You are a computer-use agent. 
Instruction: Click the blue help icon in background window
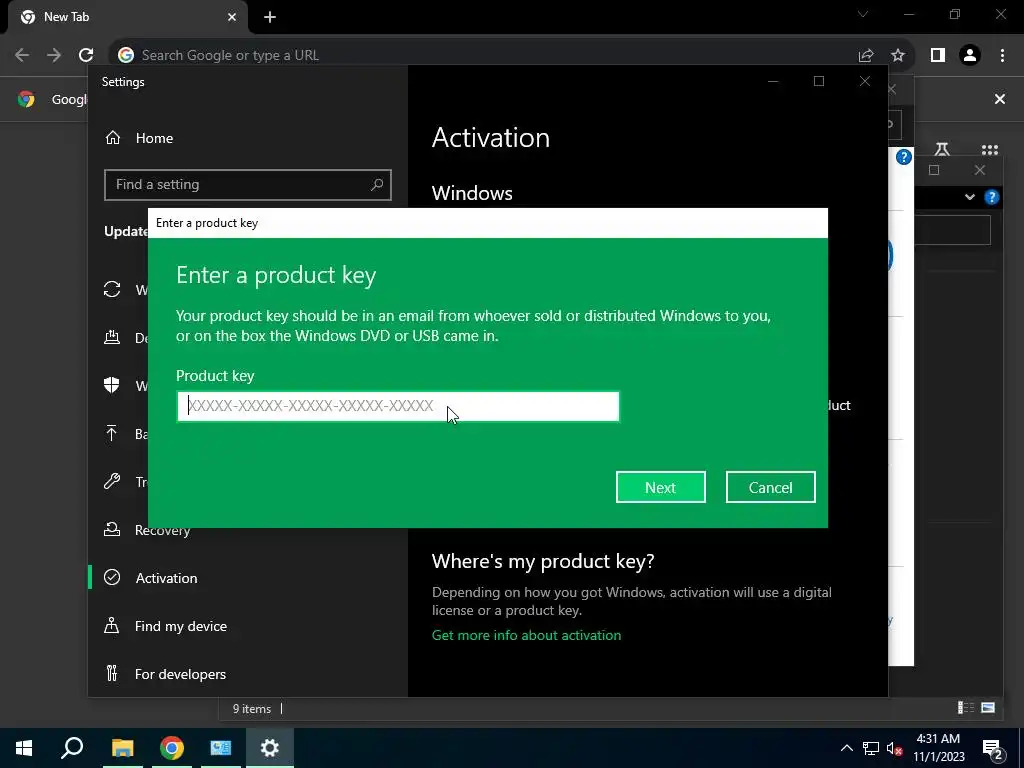(904, 157)
